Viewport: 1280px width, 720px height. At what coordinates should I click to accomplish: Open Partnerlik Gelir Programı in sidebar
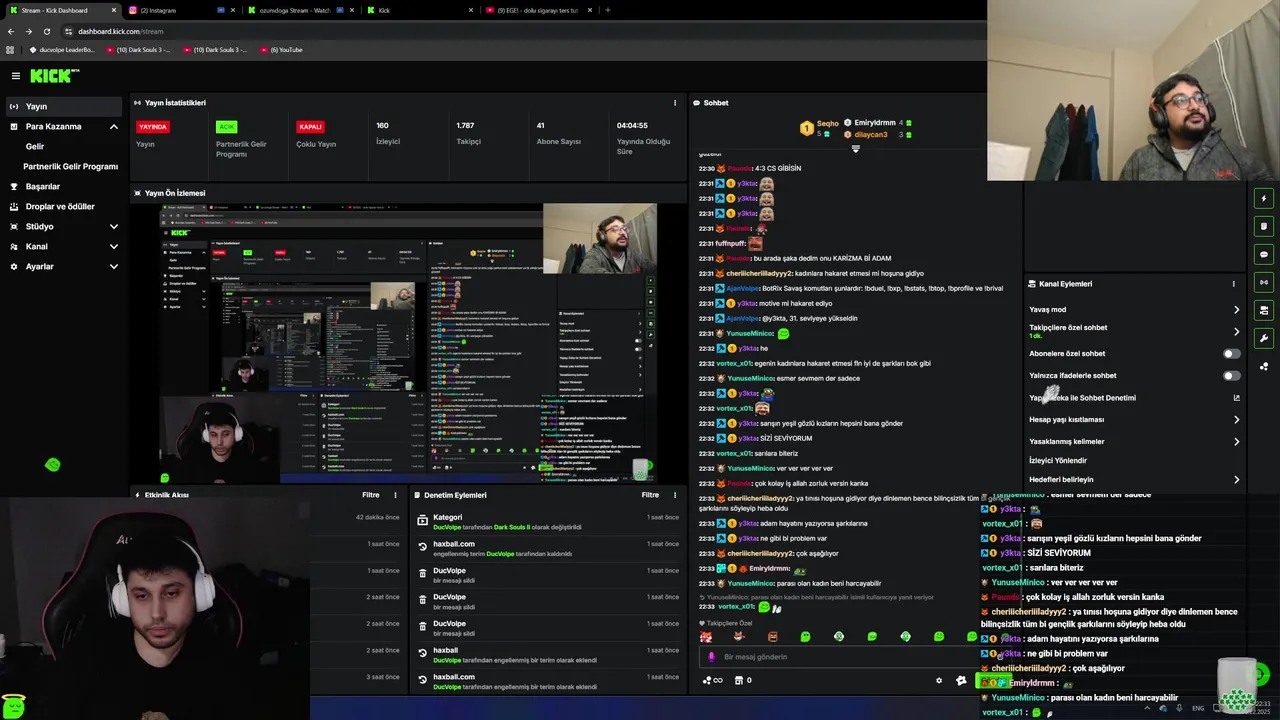click(71, 166)
